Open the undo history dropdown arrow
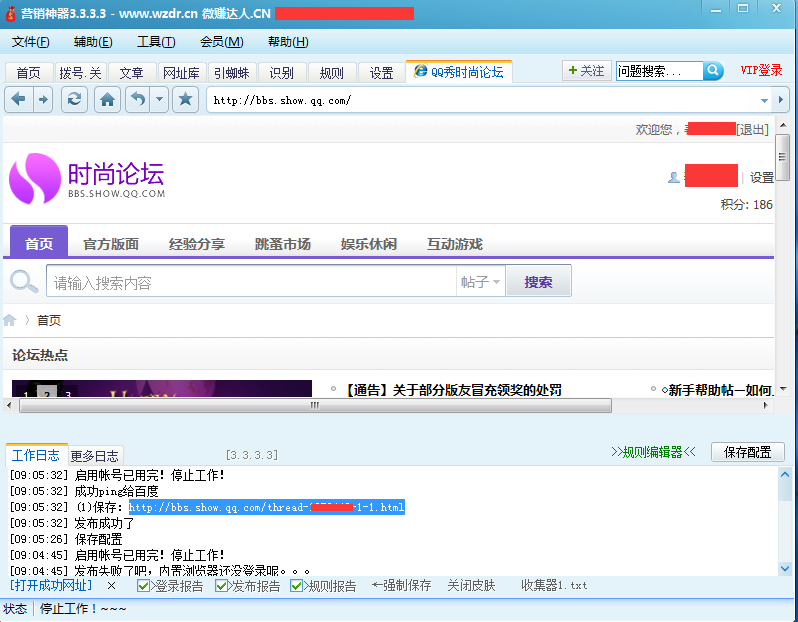The height and width of the screenshot is (622, 798). (x=159, y=99)
